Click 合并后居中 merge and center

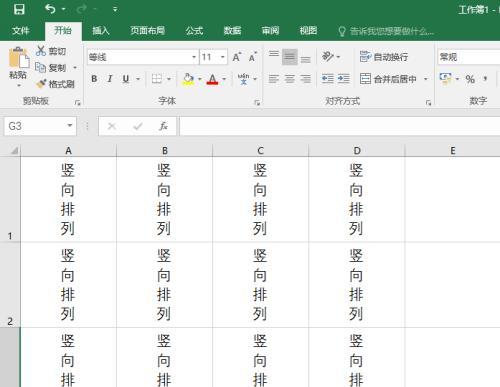[x=388, y=79]
